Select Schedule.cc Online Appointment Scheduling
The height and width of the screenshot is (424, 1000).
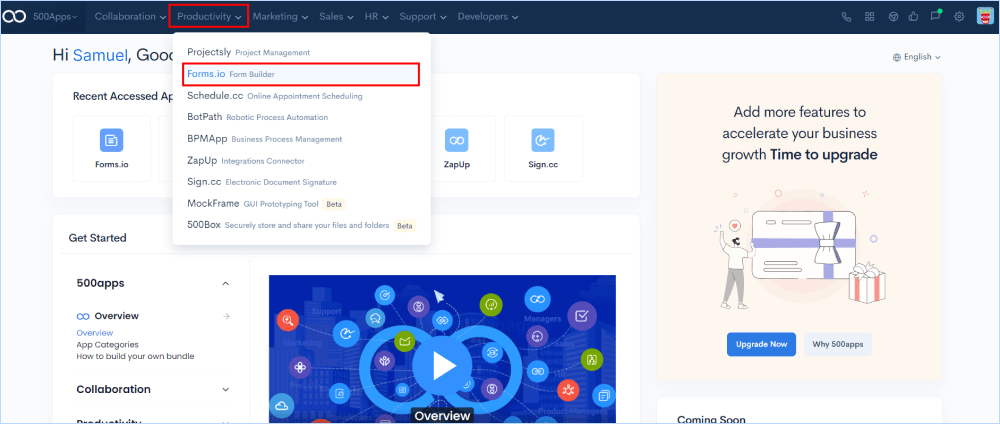301,96
